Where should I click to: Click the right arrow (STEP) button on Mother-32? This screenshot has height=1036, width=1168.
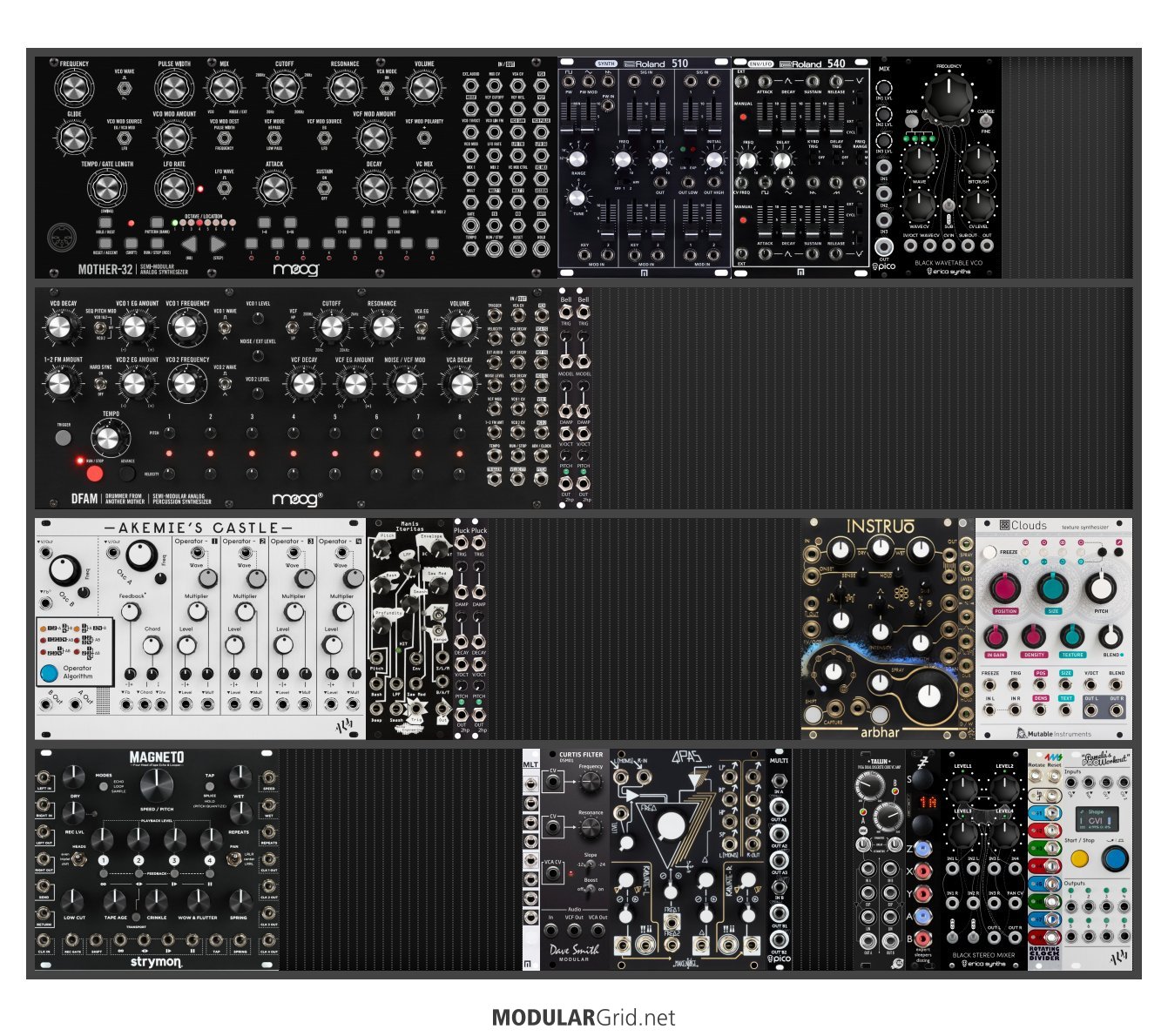point(218,246)
